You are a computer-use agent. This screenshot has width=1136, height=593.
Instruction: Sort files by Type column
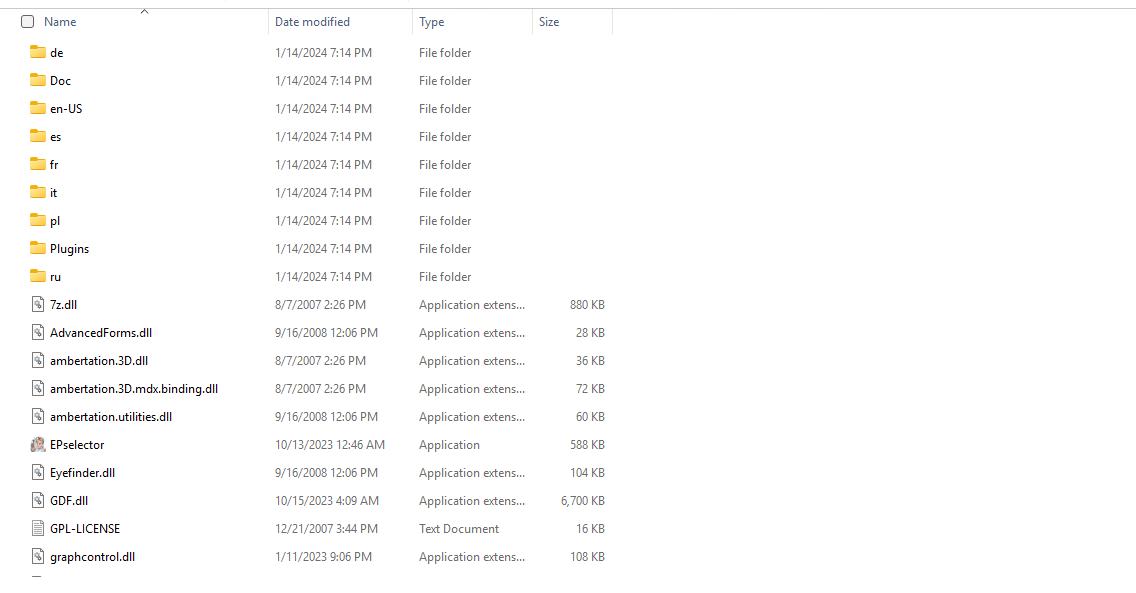(430, 21)
